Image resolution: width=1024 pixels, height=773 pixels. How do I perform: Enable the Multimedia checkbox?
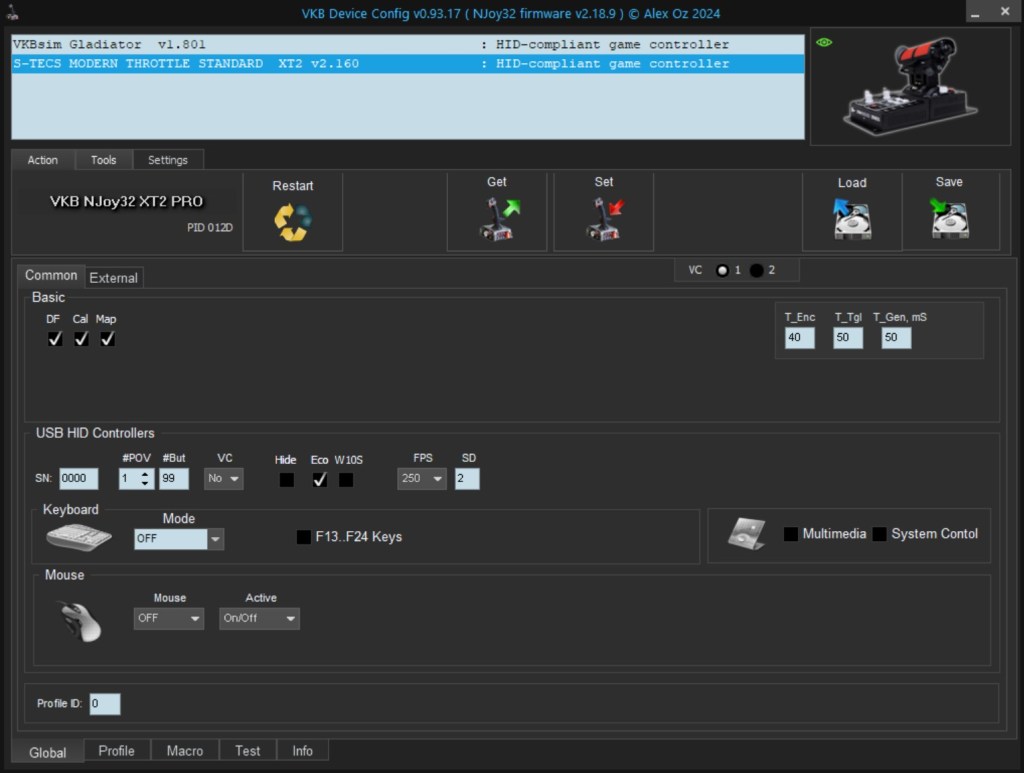click(791, 534)
